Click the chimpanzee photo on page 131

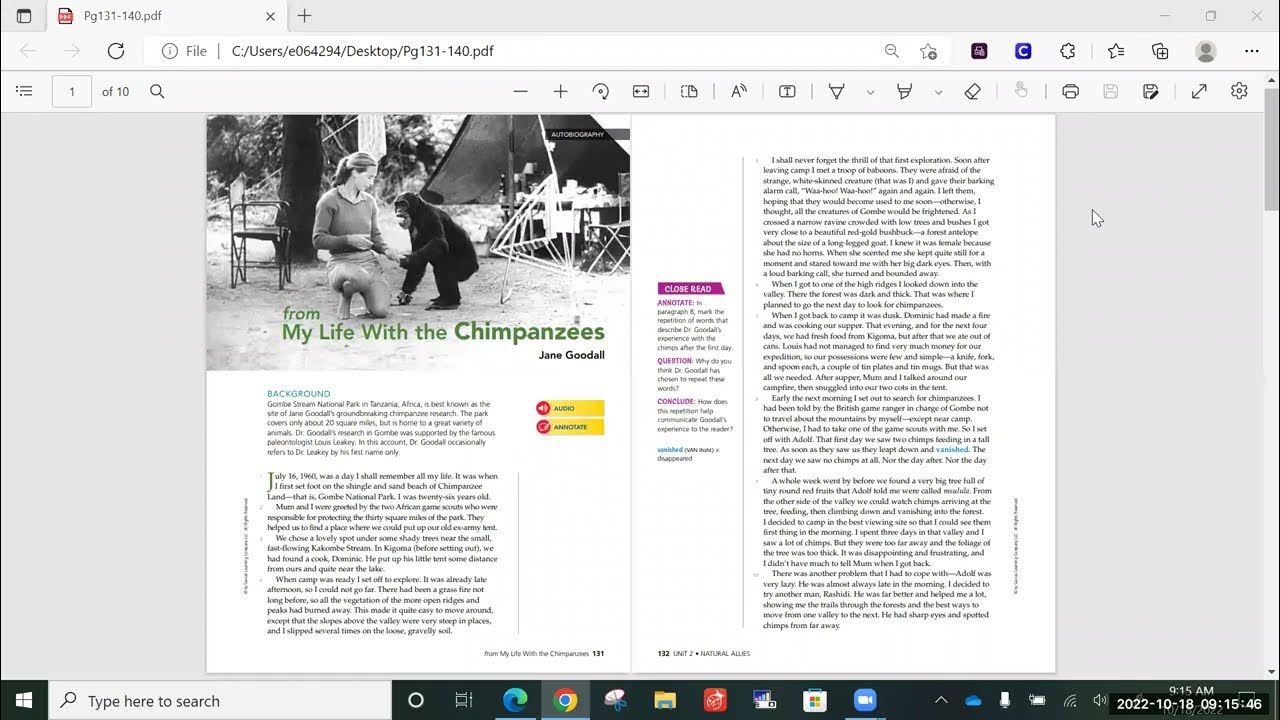pos(418,242)
